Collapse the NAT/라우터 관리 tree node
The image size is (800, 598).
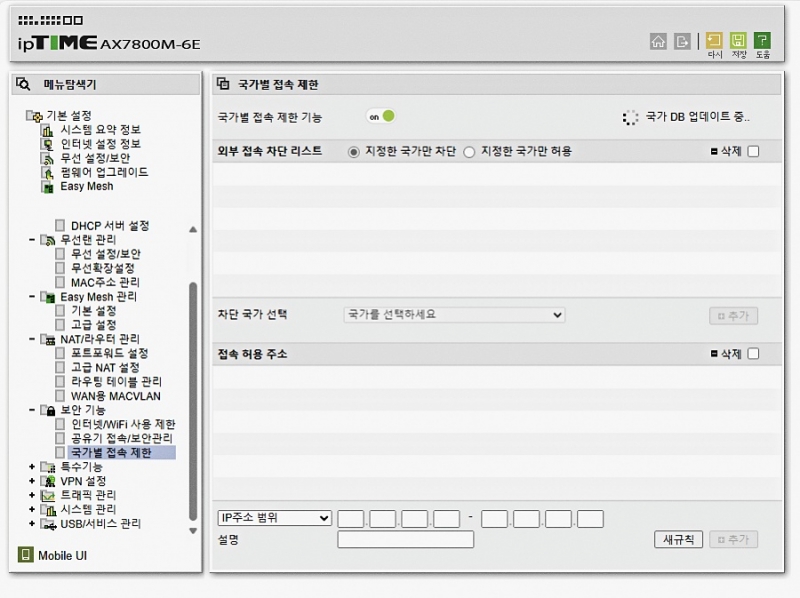pos(32,339)
